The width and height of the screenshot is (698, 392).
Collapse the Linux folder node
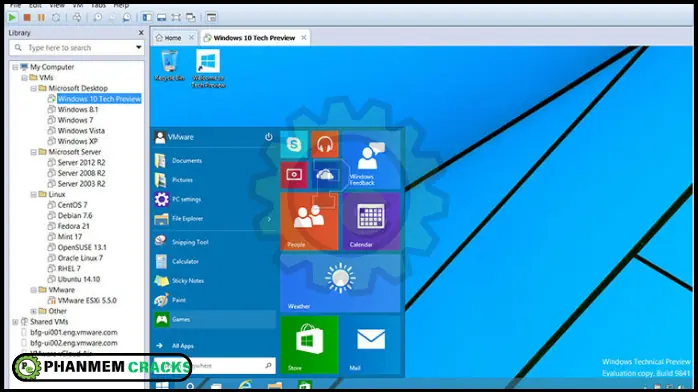click(33, 194)
